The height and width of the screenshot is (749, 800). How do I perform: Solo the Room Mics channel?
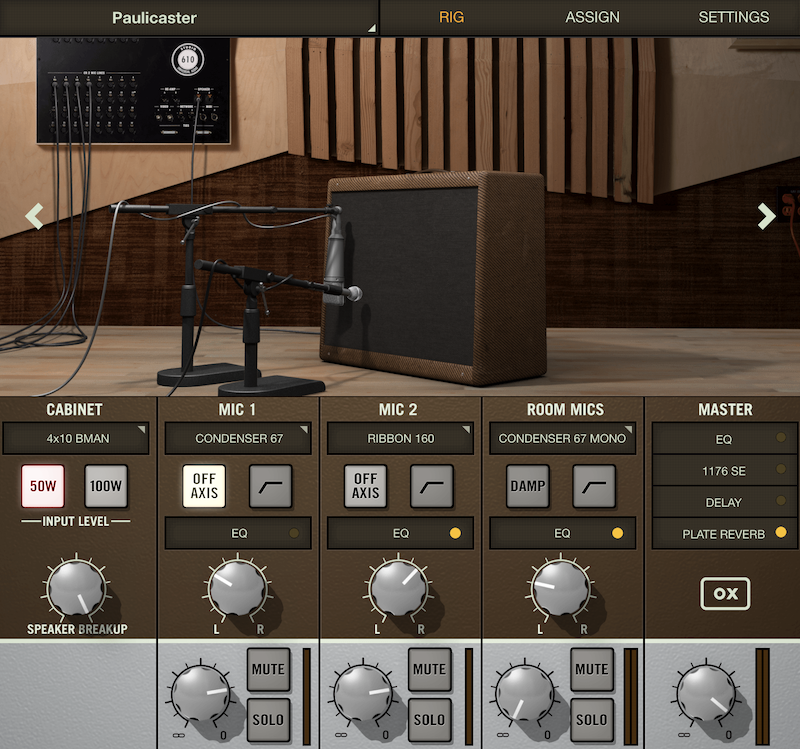592,719
